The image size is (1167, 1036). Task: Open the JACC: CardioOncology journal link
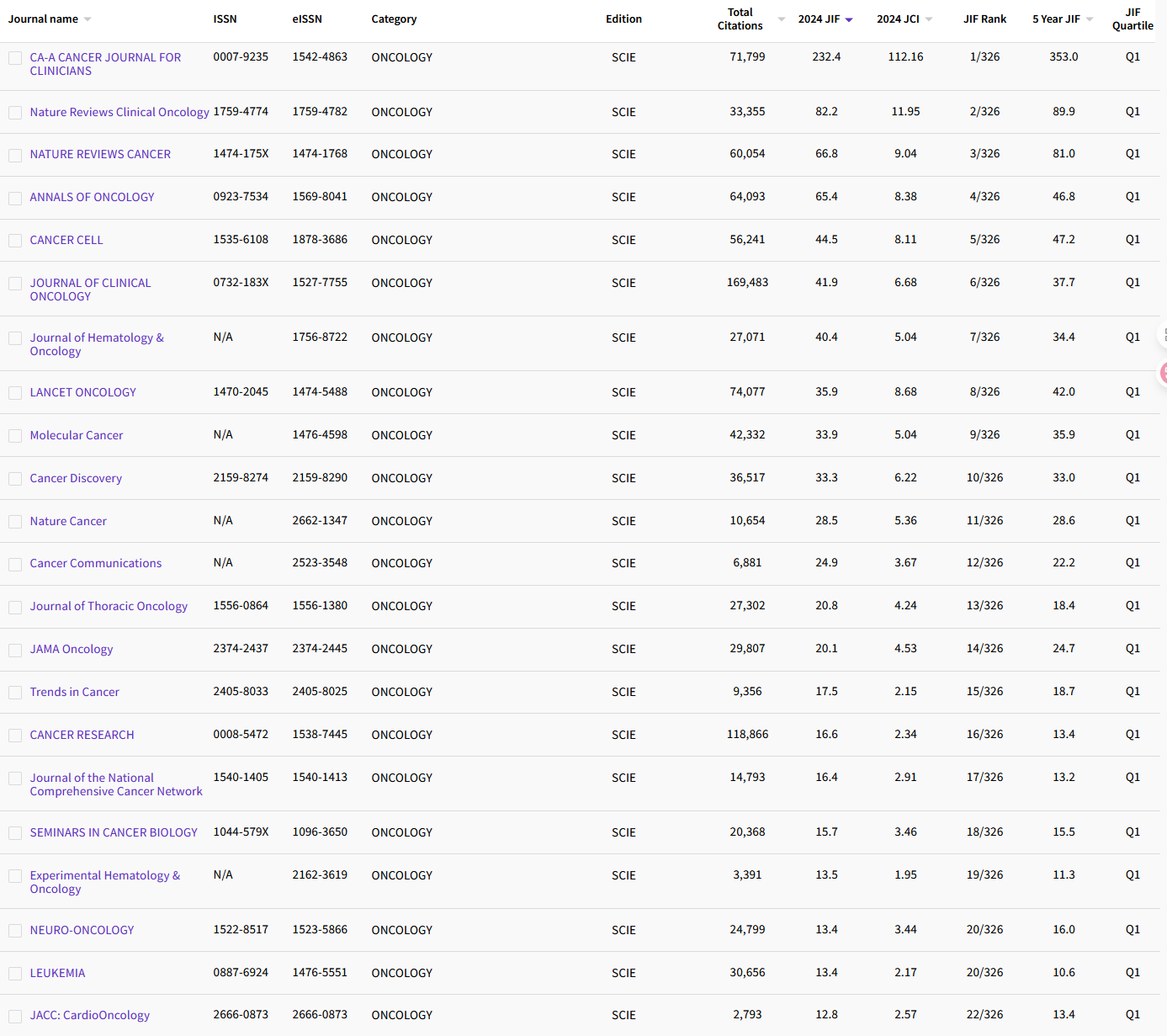90,1015
